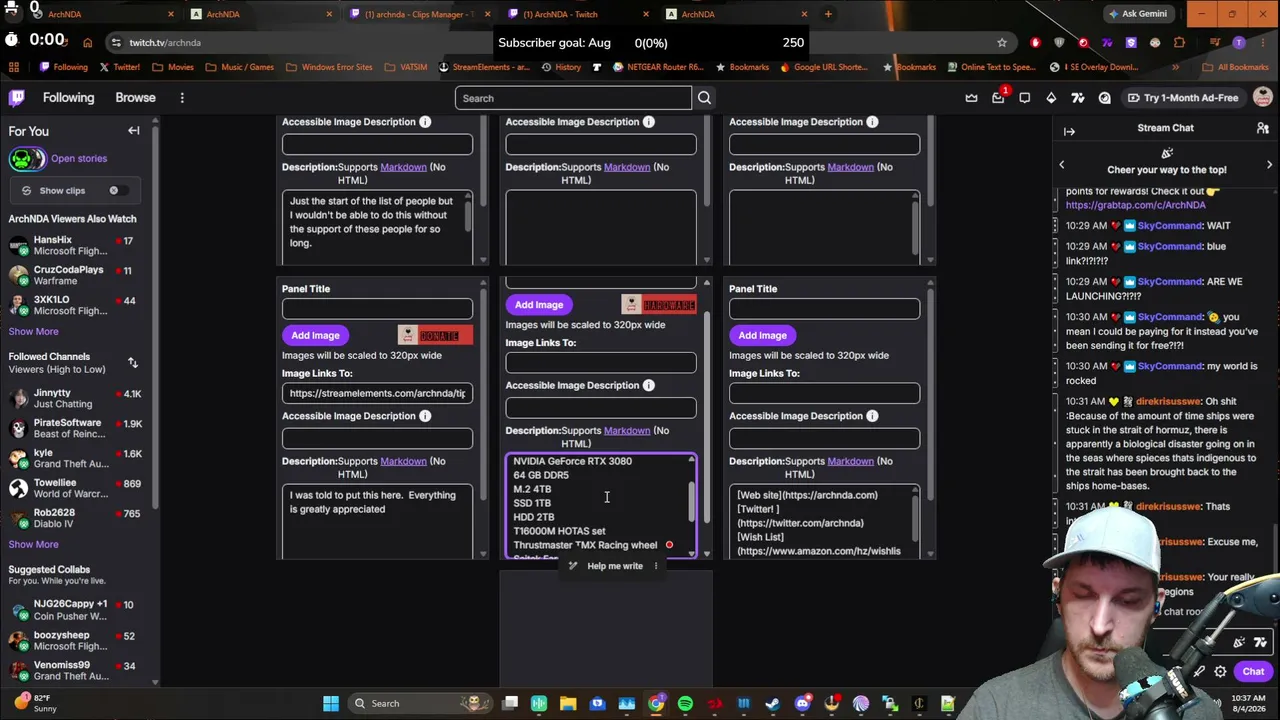Open the more options dots beside Browse

click(x=182, y=98)
